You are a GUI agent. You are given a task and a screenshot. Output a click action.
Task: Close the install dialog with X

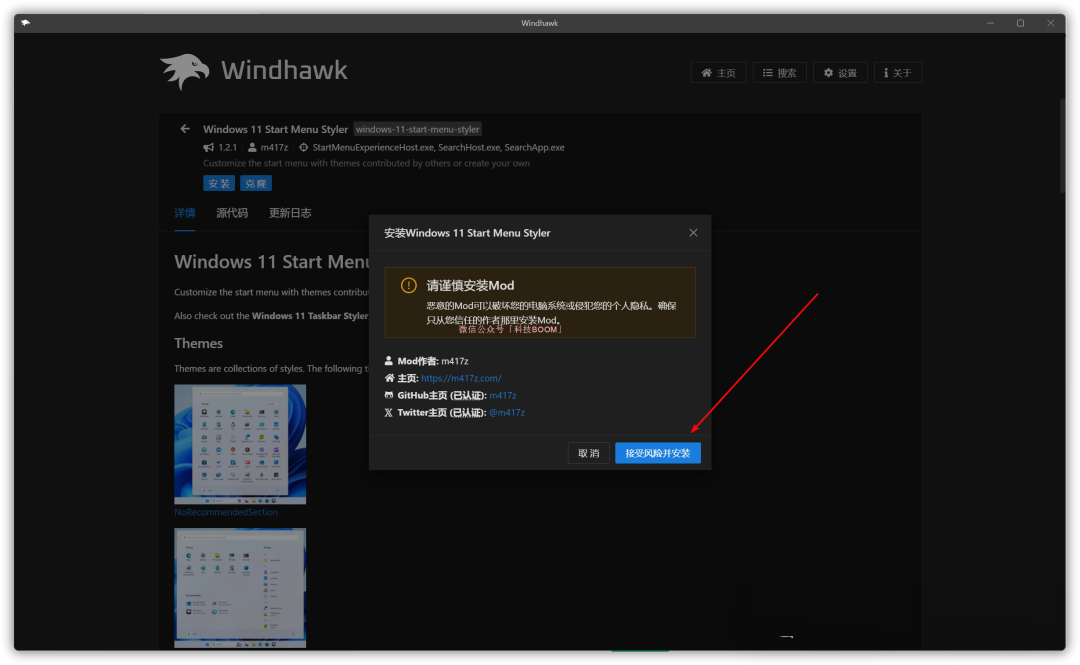point(693,233)
